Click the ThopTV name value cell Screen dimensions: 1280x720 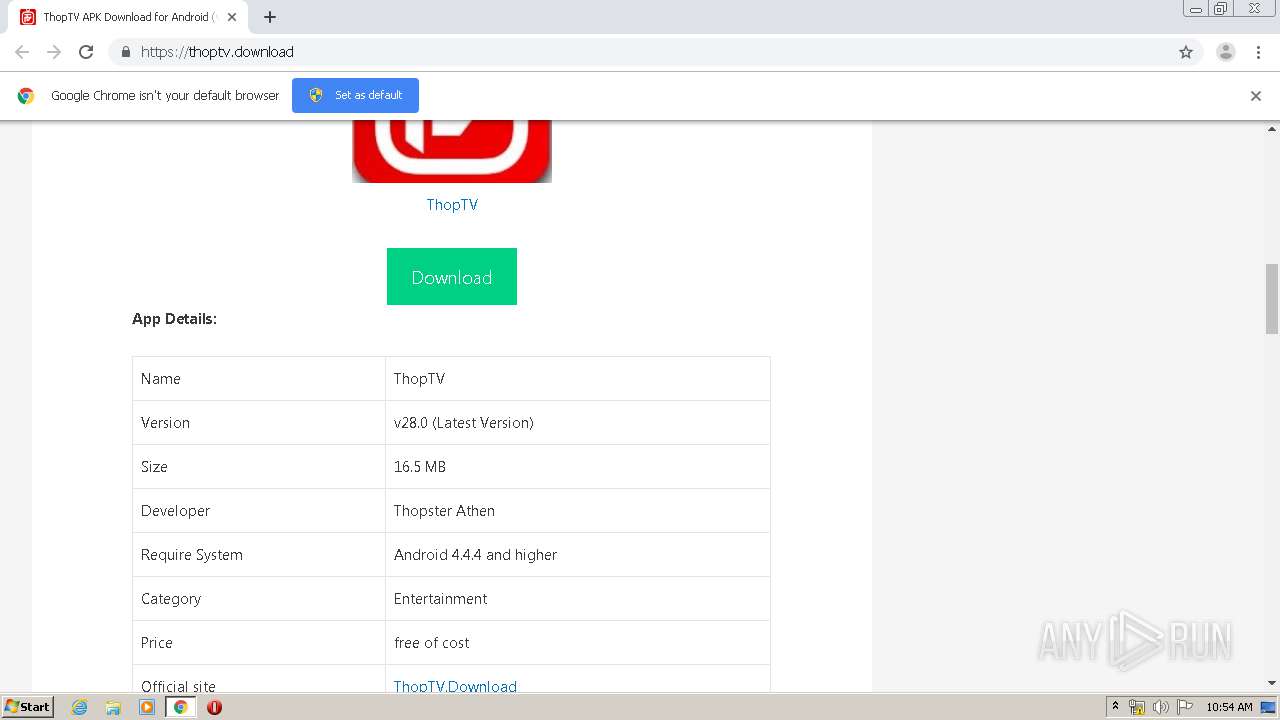[x=578, y=379]
